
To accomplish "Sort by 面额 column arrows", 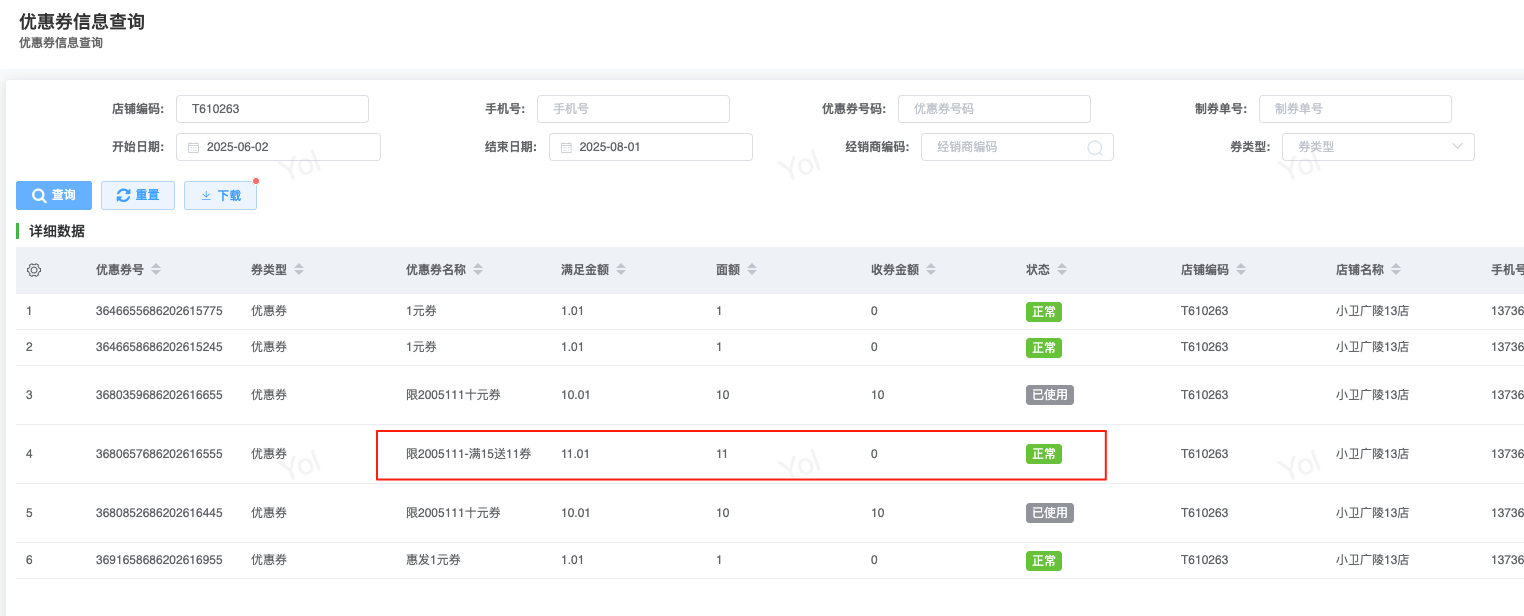I will click(752, 270).
